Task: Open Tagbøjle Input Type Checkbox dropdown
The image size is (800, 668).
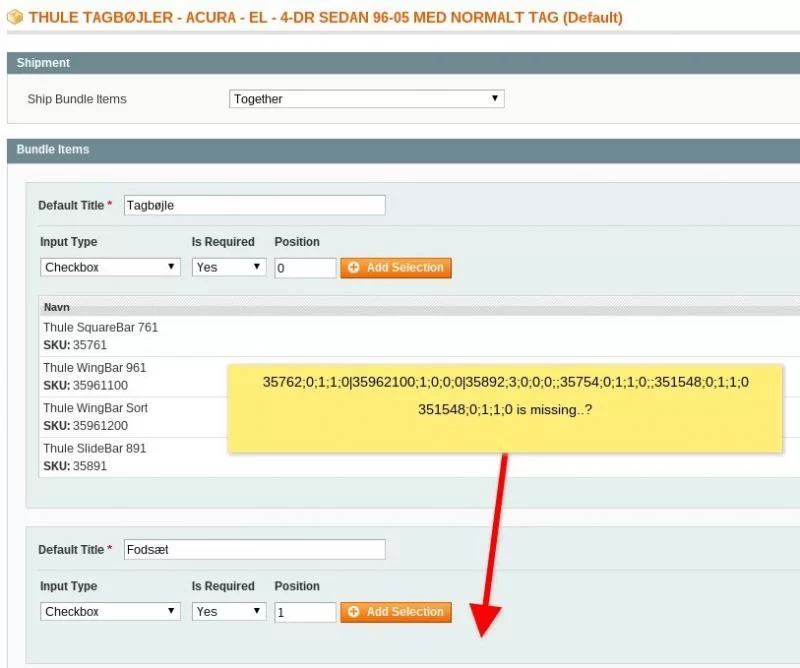Action: (110, 267)
